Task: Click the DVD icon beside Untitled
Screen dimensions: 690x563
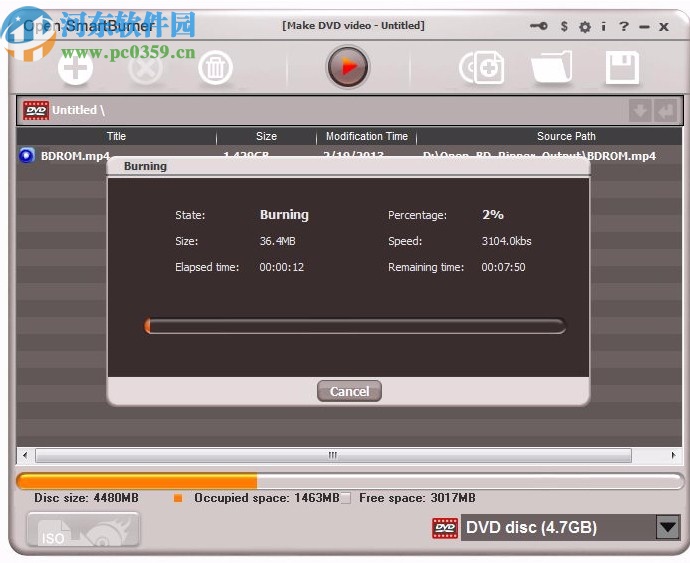Action: 36,110
